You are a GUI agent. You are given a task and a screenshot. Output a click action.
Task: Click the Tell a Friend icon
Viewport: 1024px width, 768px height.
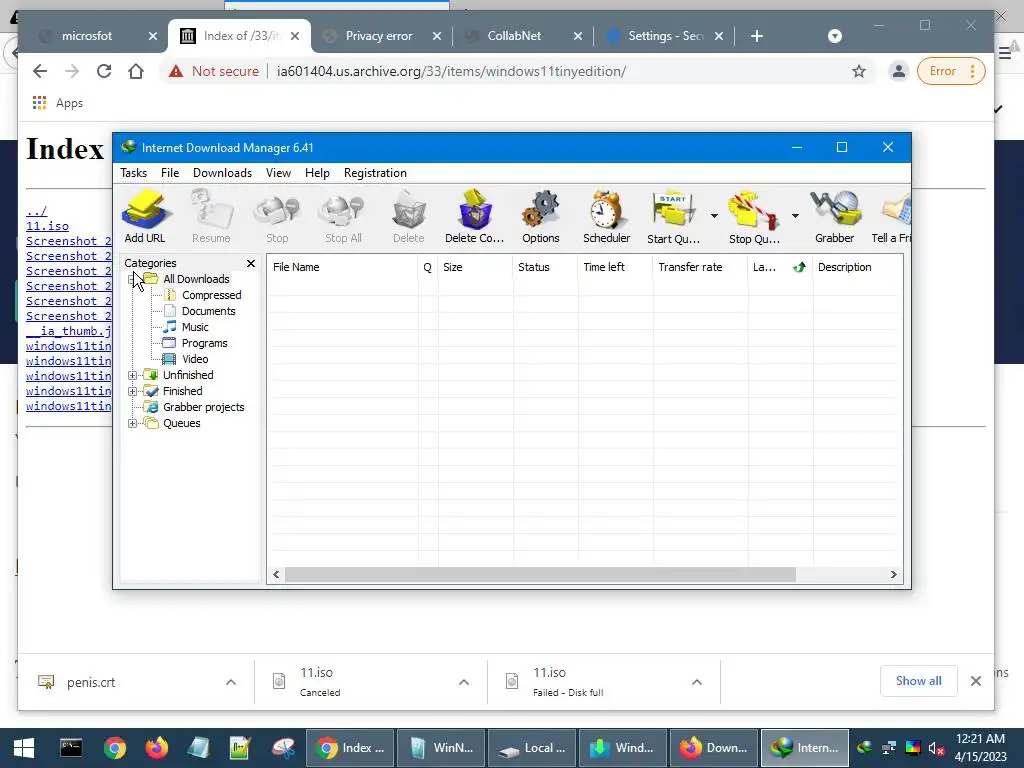[x=892, y=216]
